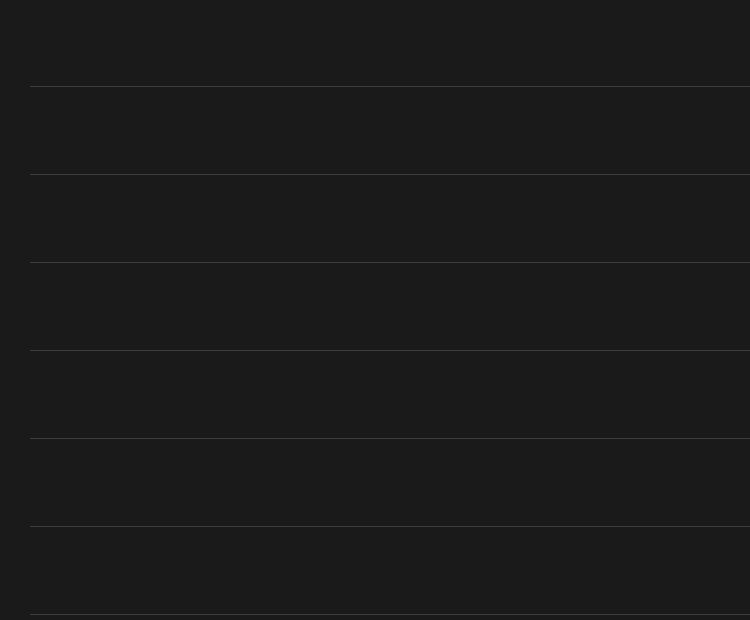
Task: Click the first horizontal divider line
Action: (389, 86)
